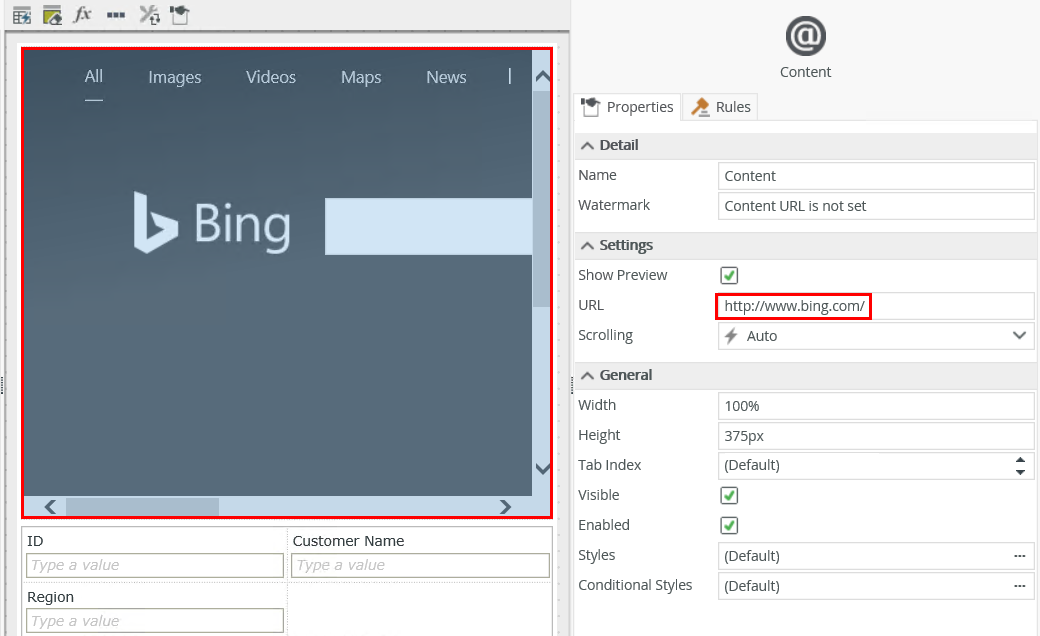
Task: Click the Customer Name value textbox
Action: point(421,565)
